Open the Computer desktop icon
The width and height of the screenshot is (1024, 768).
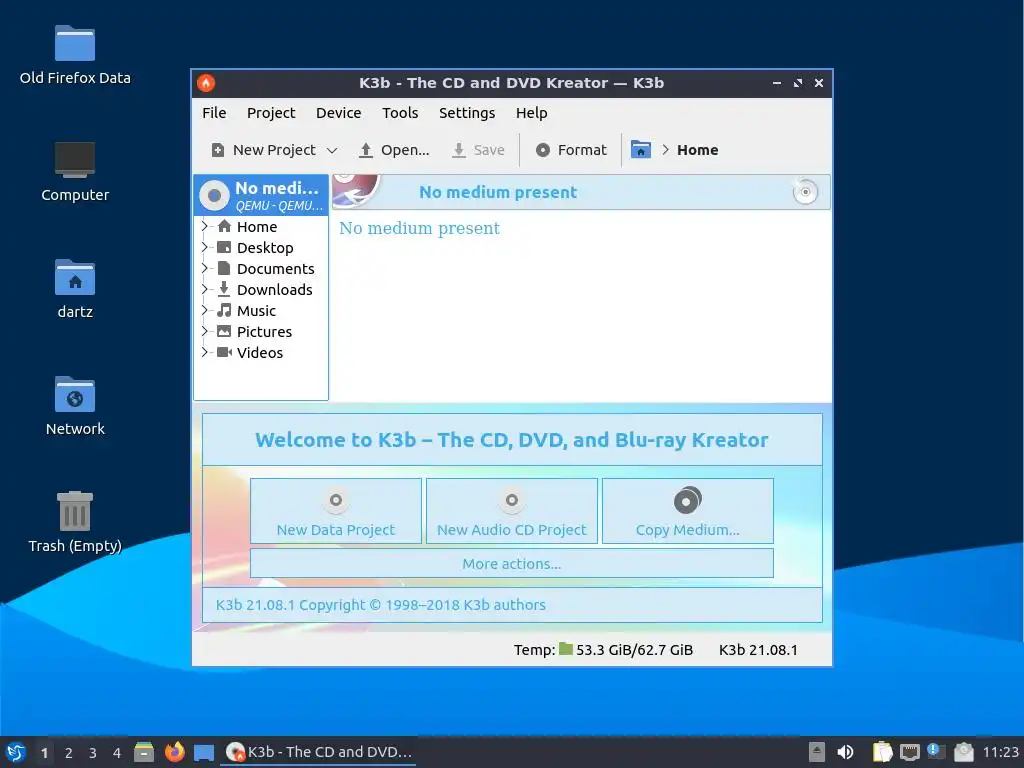75,172
